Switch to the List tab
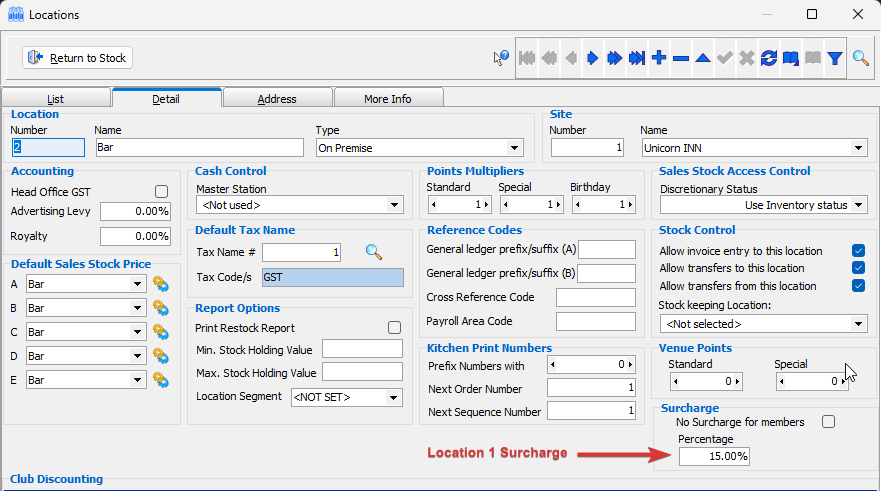The width and height of the screenshot is (881, 491). pyautogui.click(x=56, y=99)
